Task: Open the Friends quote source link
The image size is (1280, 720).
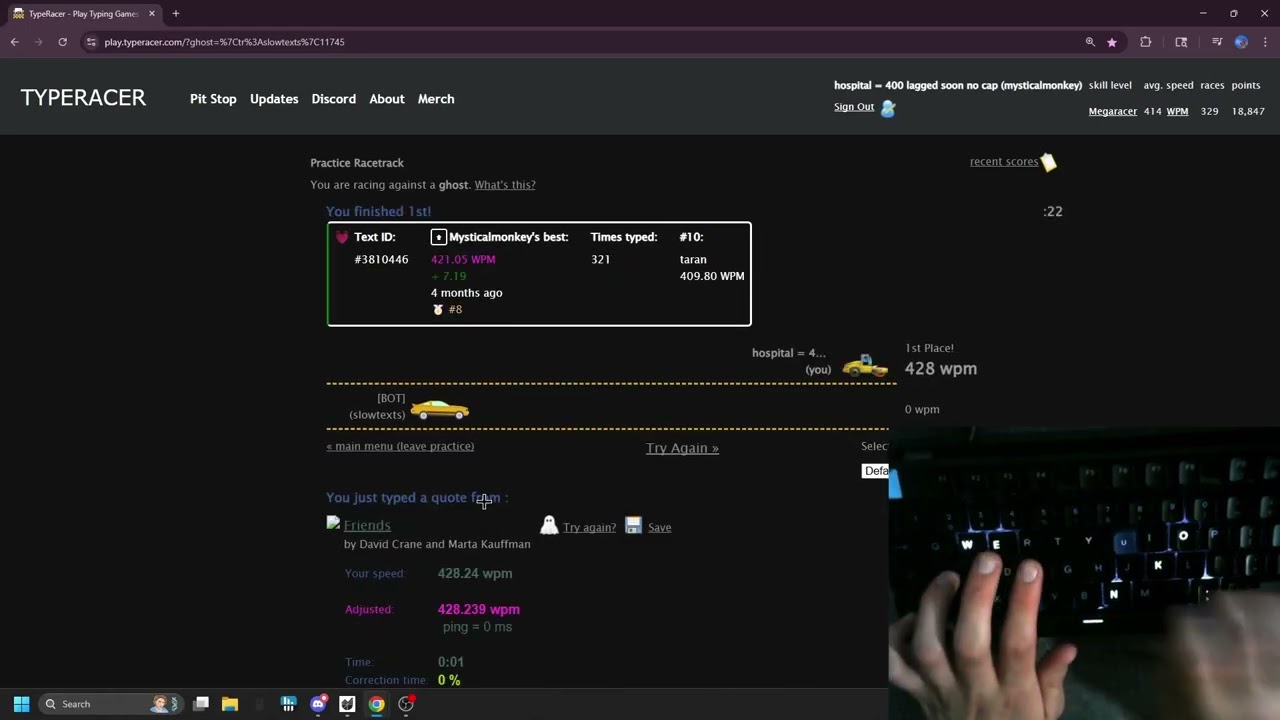Action: pyautogui.click(x=367, y=525)
